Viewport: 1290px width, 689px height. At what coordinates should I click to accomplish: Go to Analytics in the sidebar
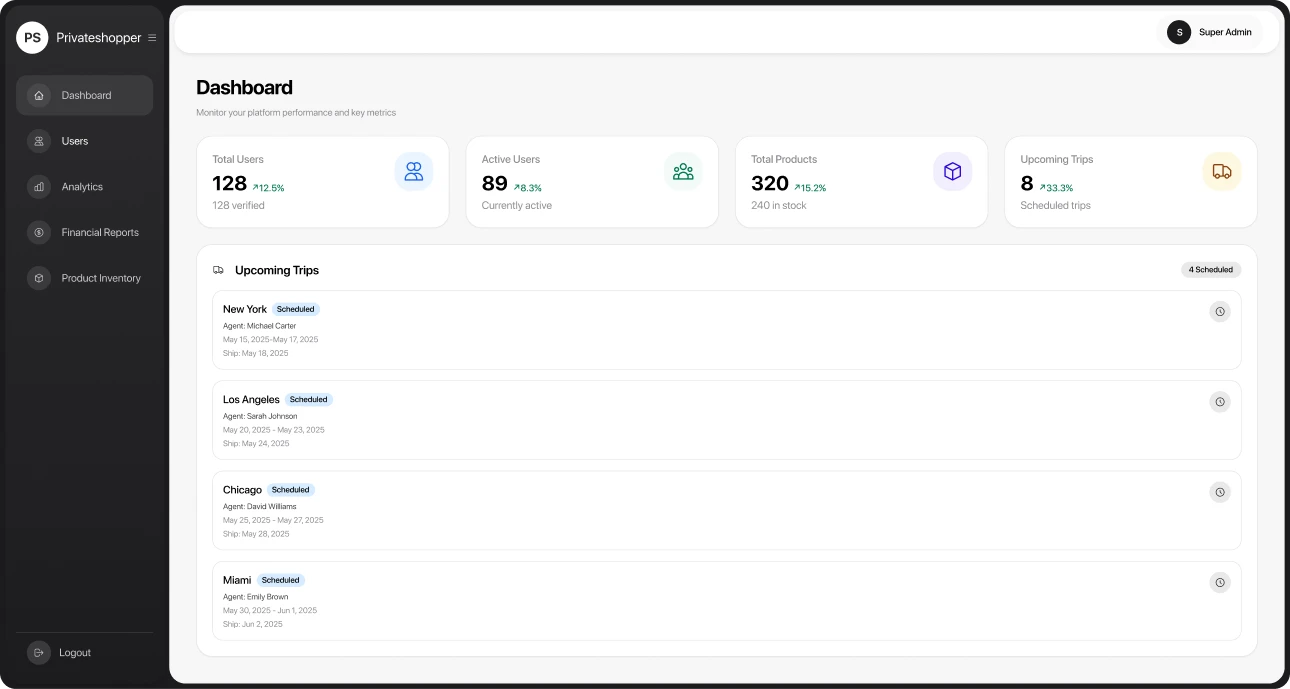pyautogui.click(x=84, y=187)
